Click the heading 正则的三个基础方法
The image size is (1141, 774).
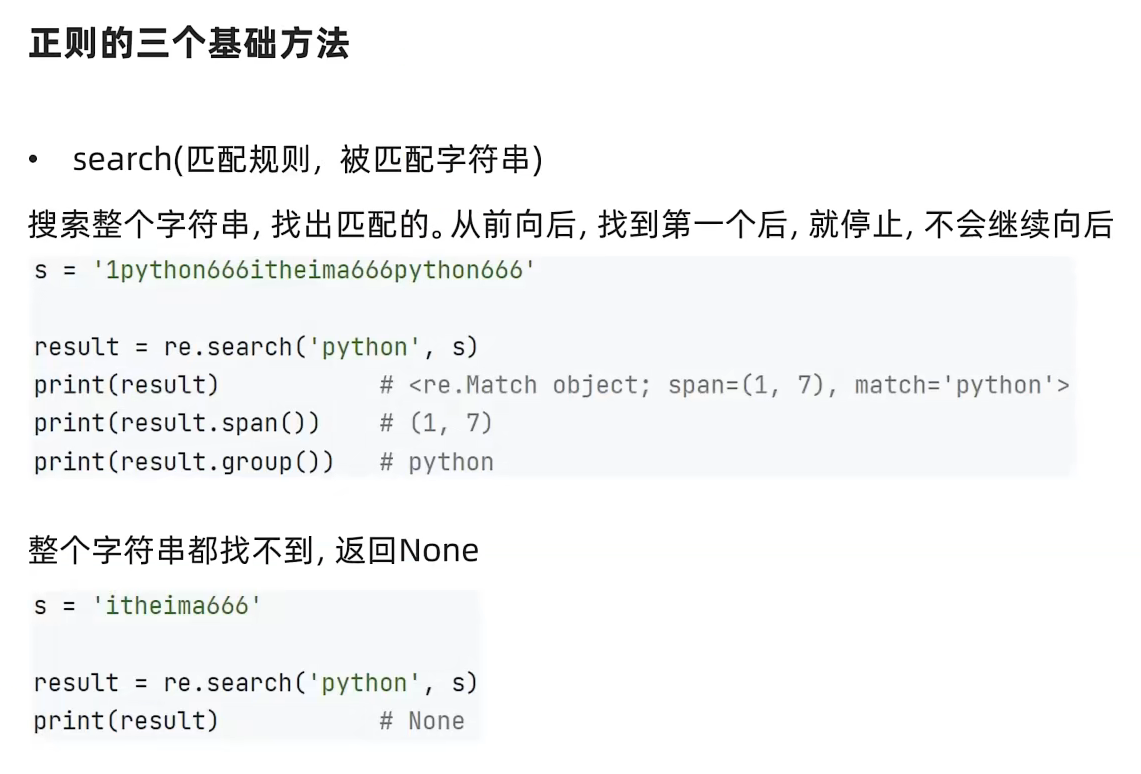(x=188, y=44)
